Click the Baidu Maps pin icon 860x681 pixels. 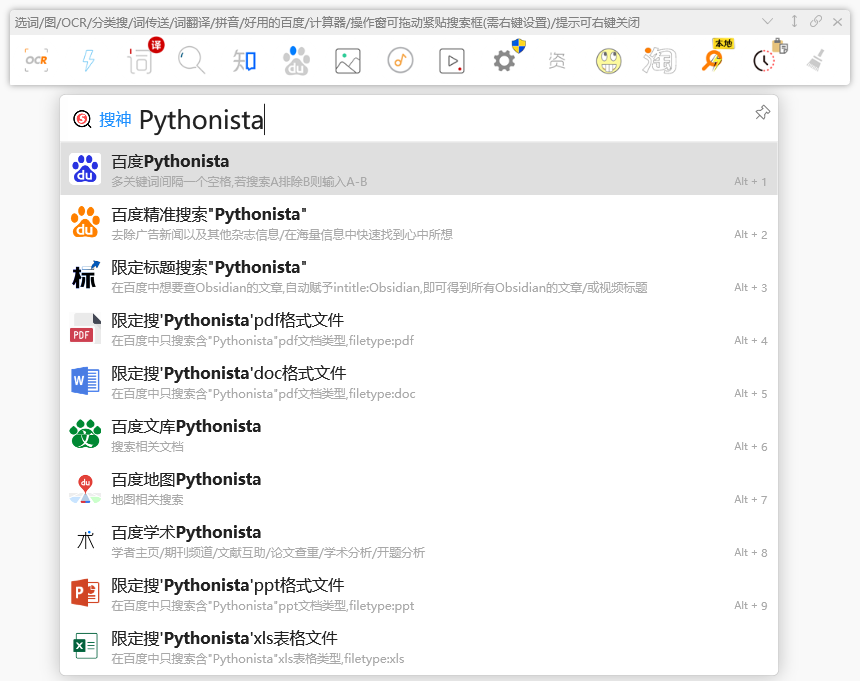(85, 488)
